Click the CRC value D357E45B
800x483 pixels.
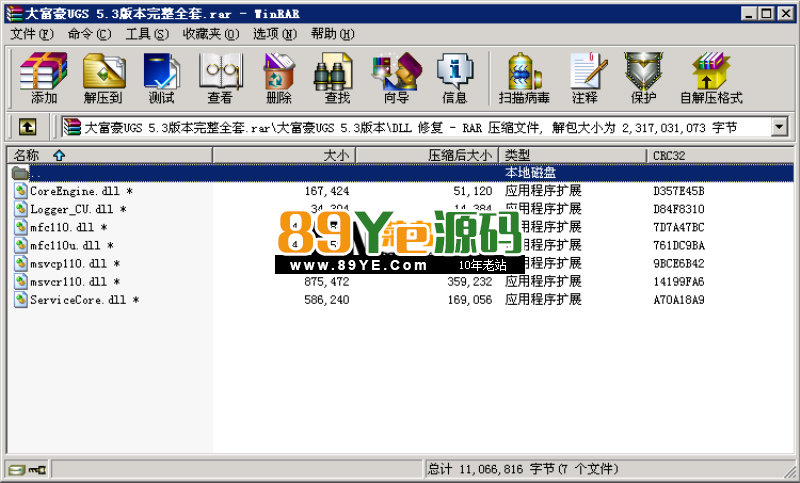(x=679, y=191)
